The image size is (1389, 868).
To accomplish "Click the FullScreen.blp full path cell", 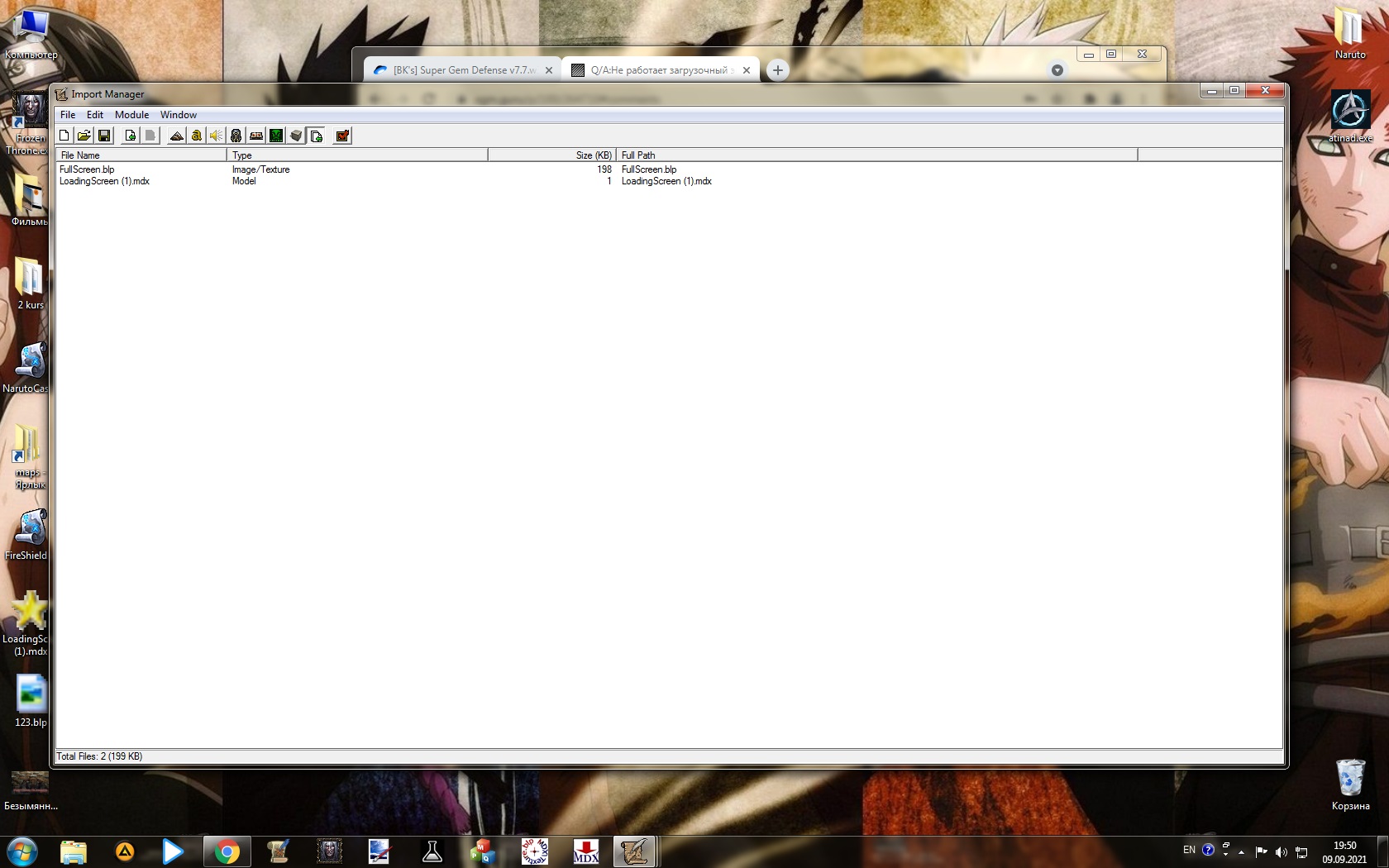I will pyautogui.click(x=649, y=169).
